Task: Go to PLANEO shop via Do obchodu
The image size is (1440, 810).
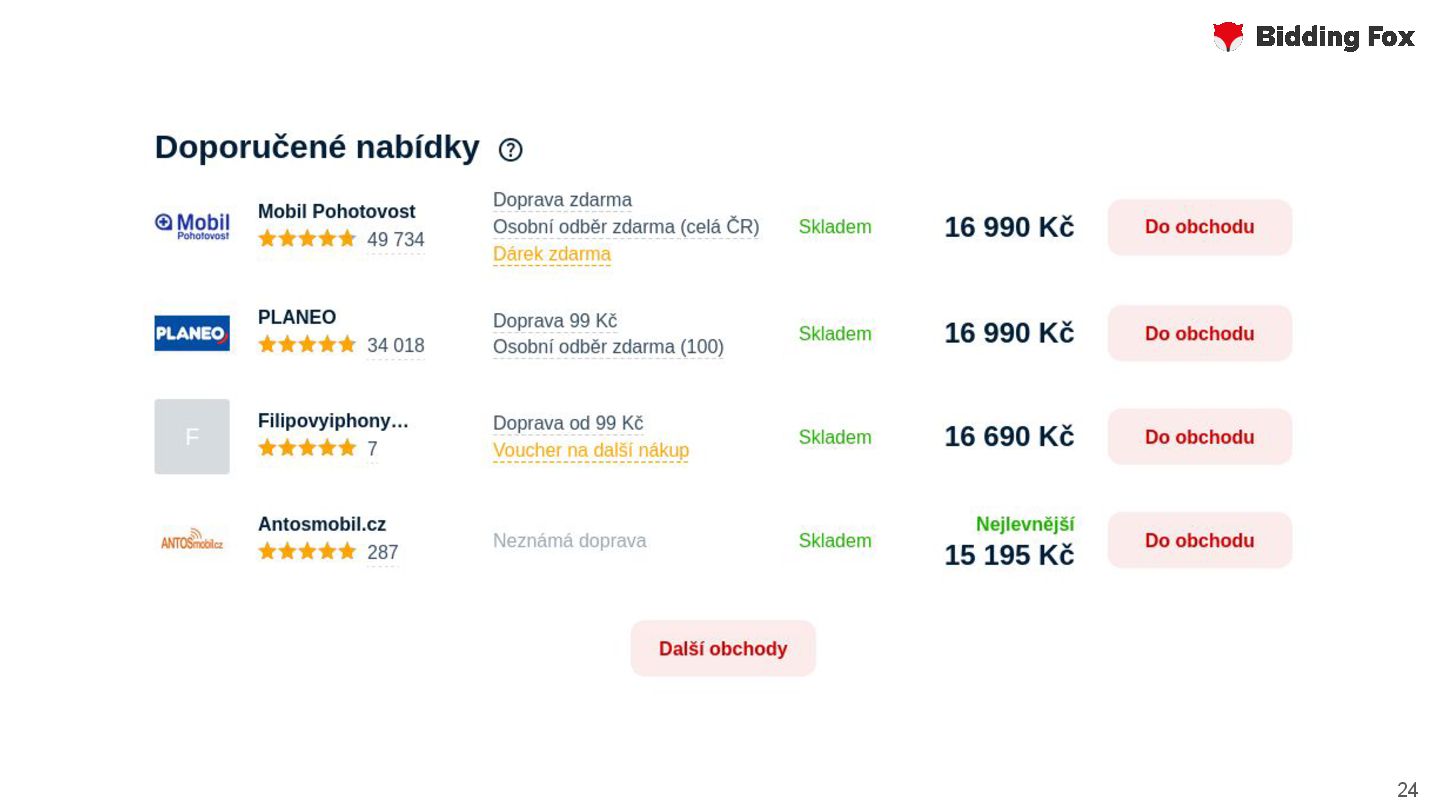Action: [x=1199, y=333]
